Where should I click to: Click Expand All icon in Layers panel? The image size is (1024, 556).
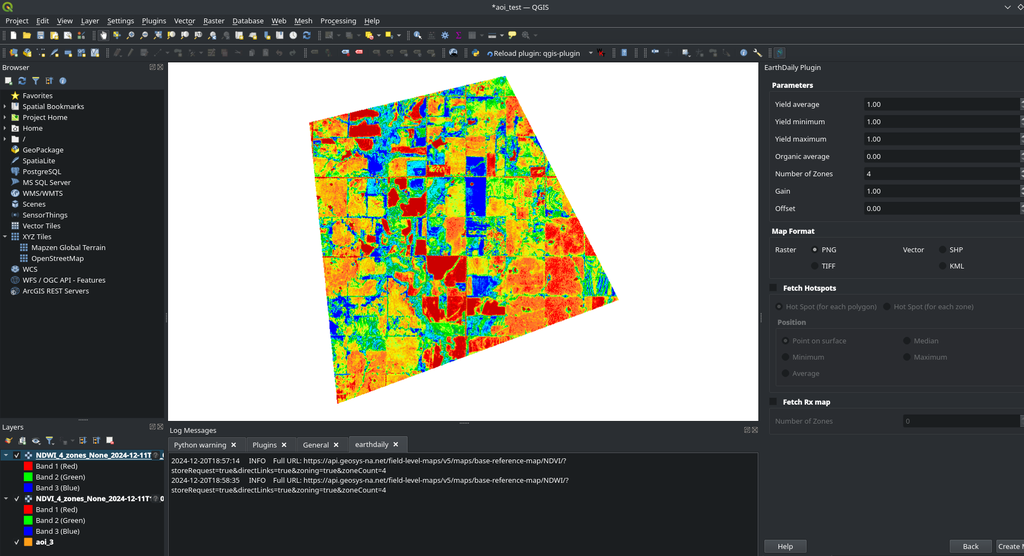pos(82,441)
